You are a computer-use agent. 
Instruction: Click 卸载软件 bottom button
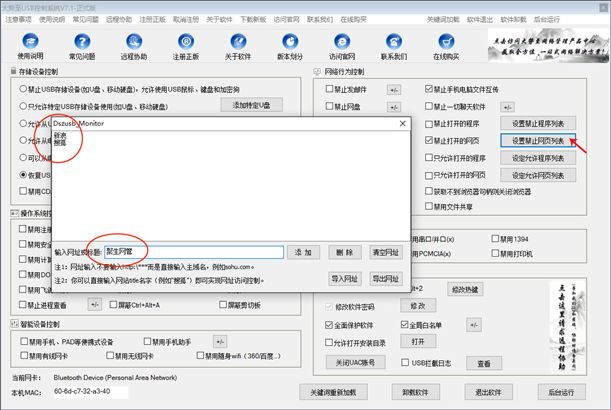tap(415, 392)
